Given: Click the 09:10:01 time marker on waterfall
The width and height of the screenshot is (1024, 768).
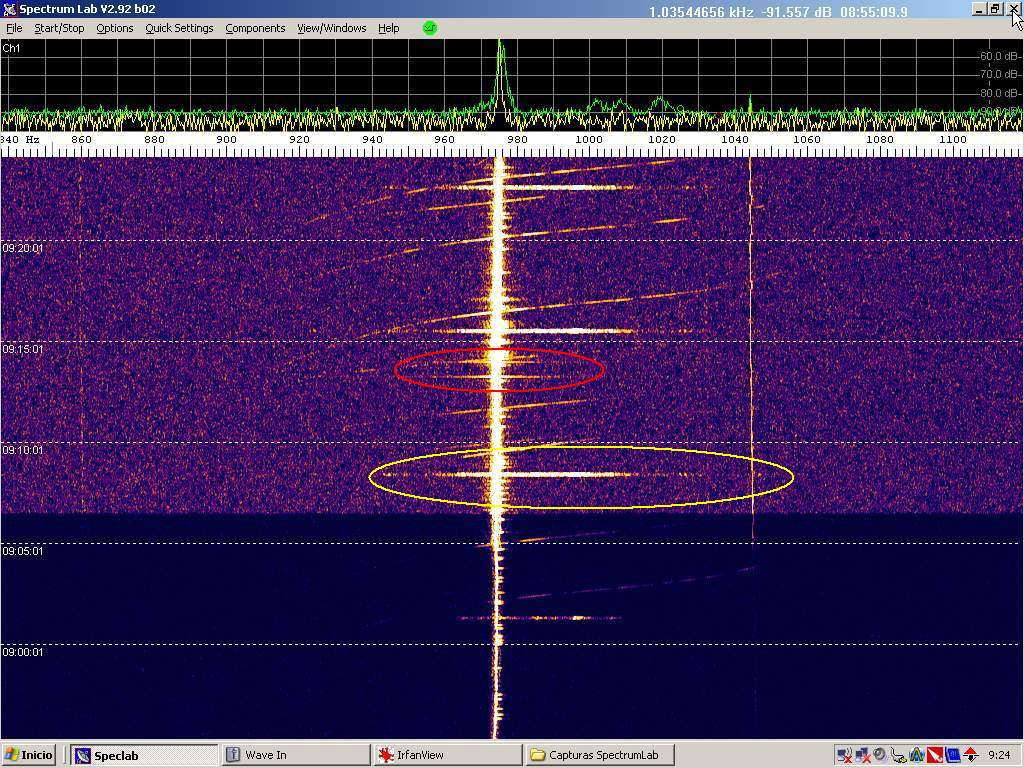Looking at the screenshot, I should 22,451.
